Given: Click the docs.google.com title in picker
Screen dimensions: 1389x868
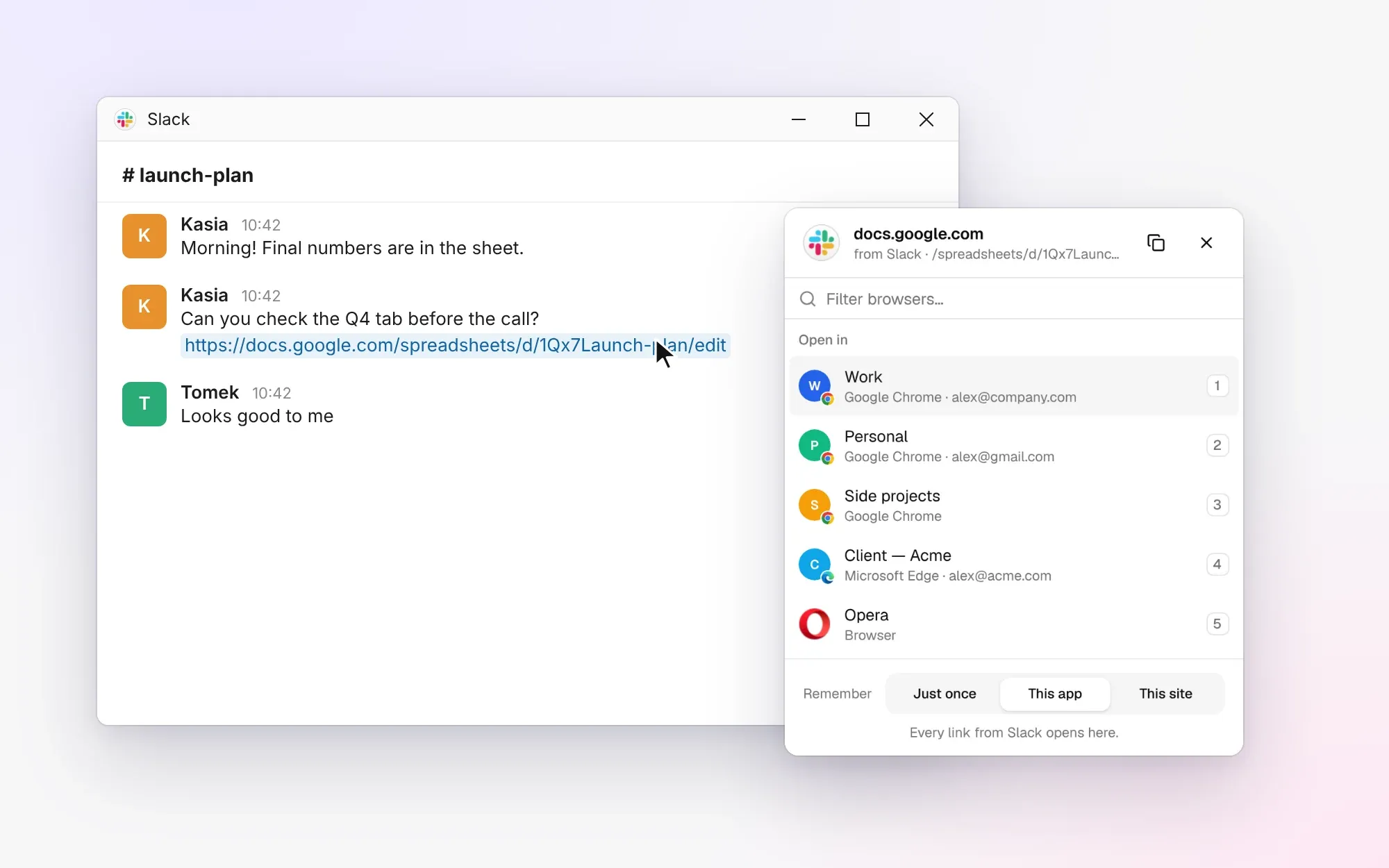Looking at the screenshot, I should pos(918,234).
